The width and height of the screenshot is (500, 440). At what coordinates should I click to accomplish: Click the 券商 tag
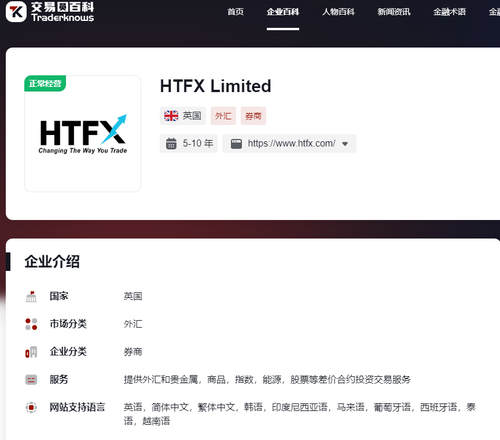pyautogui.click(x=253, y=116)
